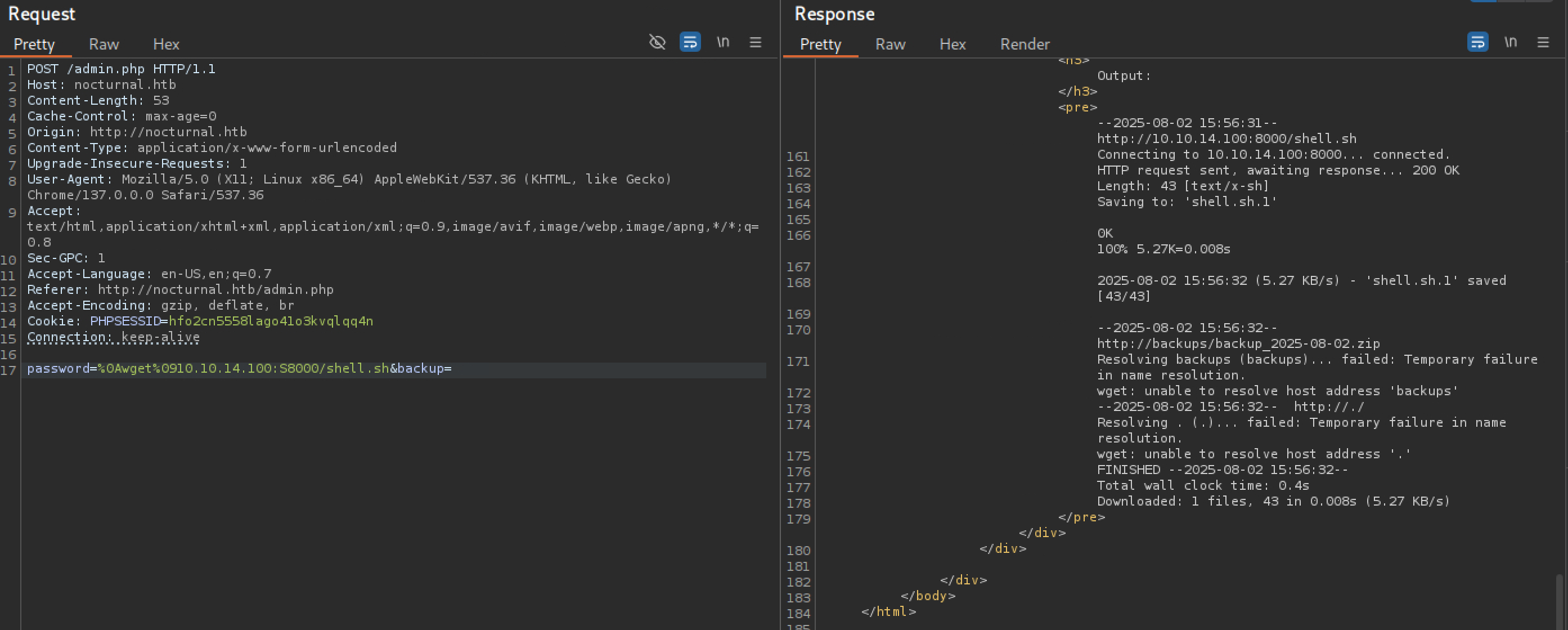This screenshot has width=1568, height=630.
Task: Switch to the Response Hex tab
Action: point(953,44)
